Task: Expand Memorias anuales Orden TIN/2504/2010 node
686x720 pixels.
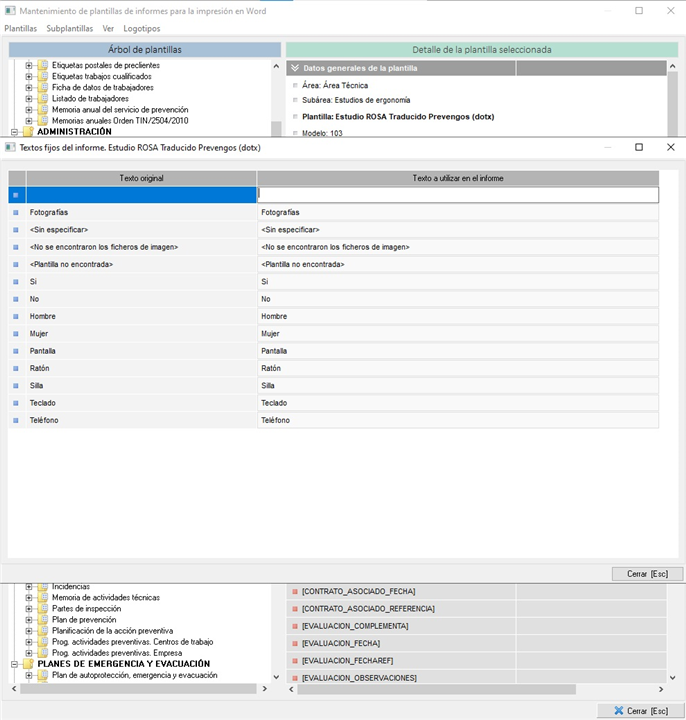Action: tap(29, 120)
